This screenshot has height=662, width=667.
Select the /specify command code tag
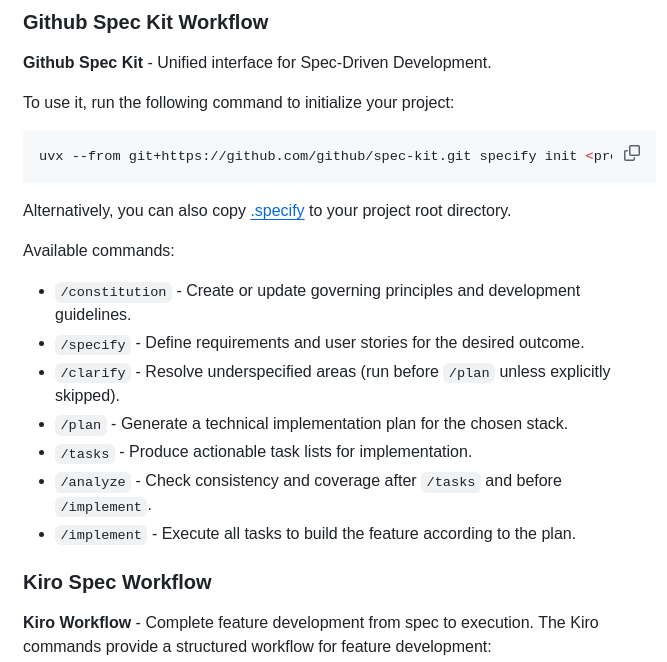click(93, 344)
